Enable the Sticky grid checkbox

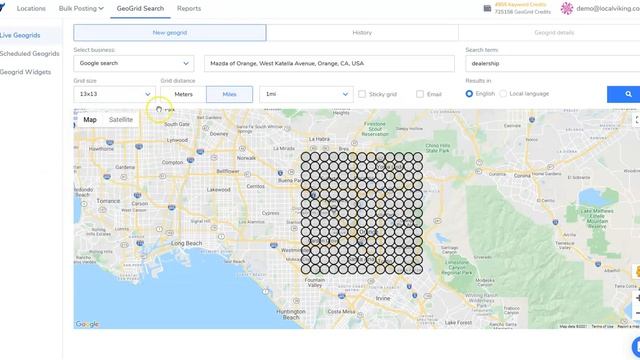(x=362, y=94)
